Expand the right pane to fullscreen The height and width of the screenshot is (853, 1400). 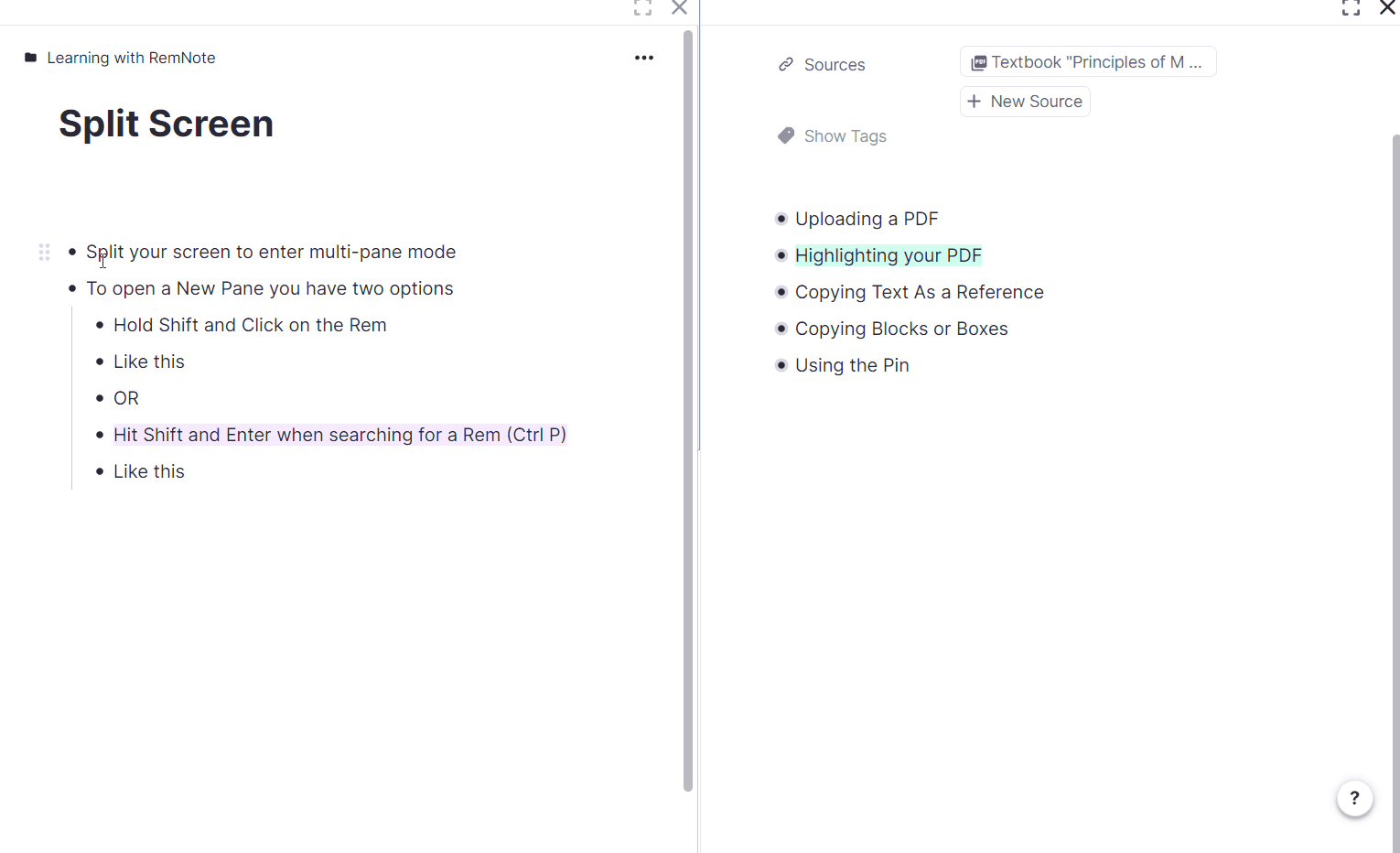[x=1351, y=8]
